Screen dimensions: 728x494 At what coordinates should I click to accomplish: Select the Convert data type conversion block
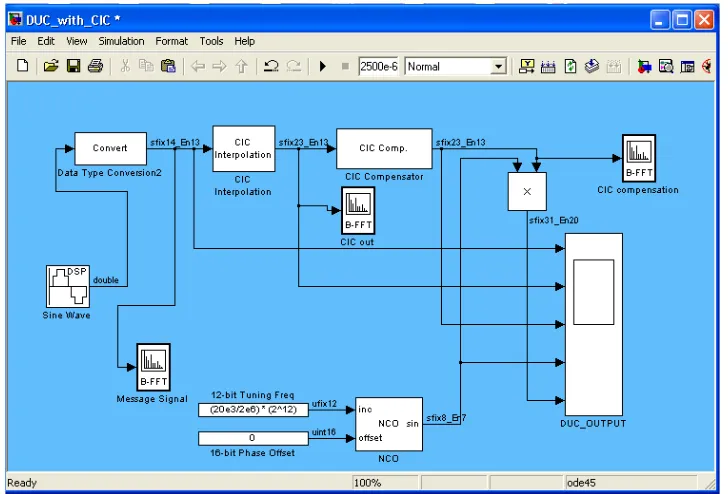(110, 149)
